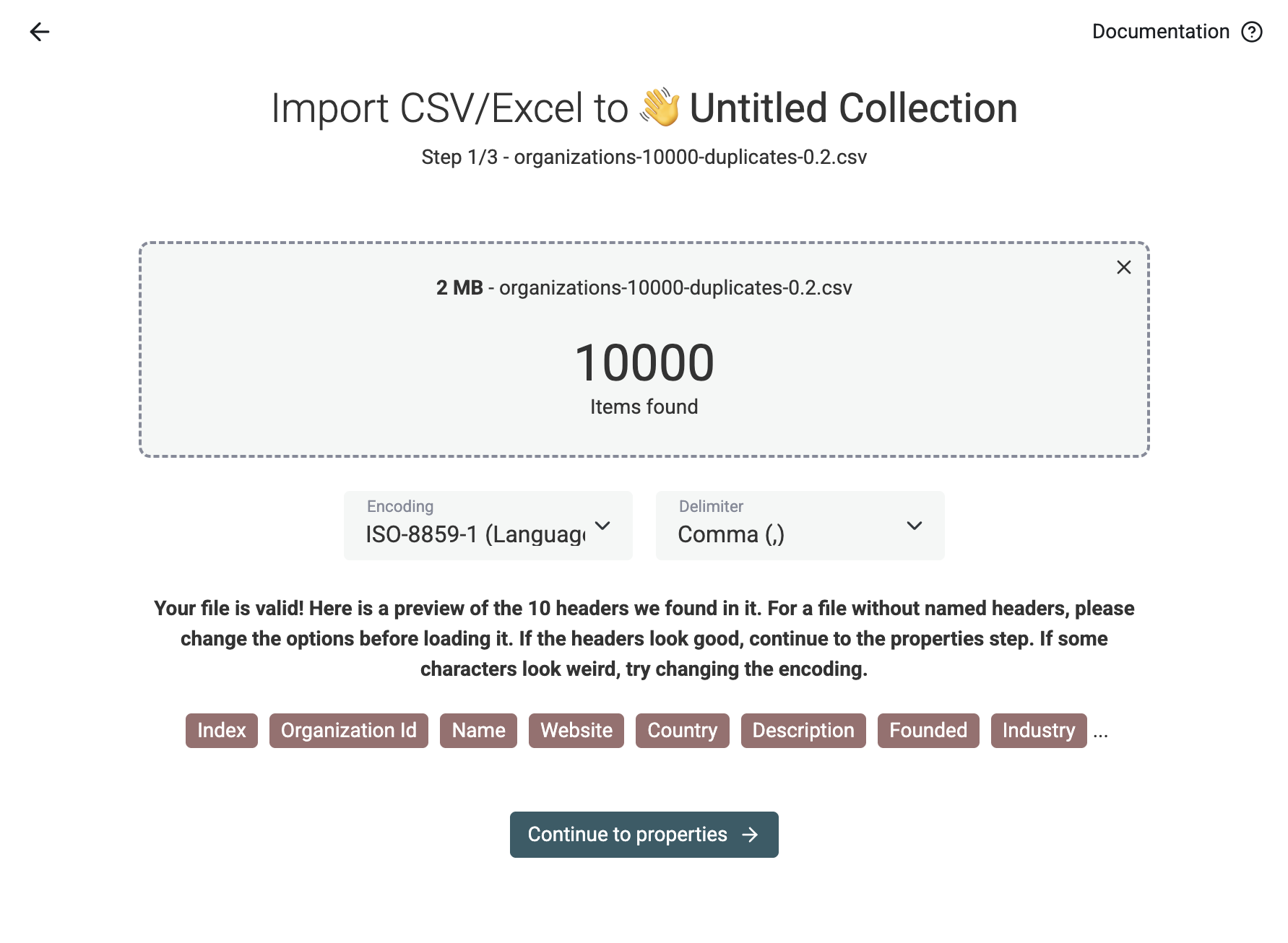Select the Index header tag
The image size is (1288, 943).
pos(222,731)
